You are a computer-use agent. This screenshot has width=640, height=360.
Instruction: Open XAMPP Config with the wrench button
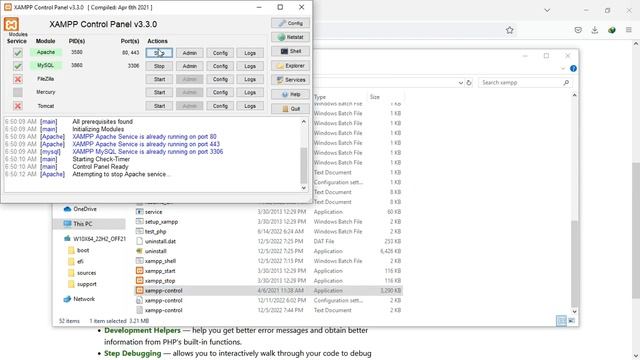point(290,23)
